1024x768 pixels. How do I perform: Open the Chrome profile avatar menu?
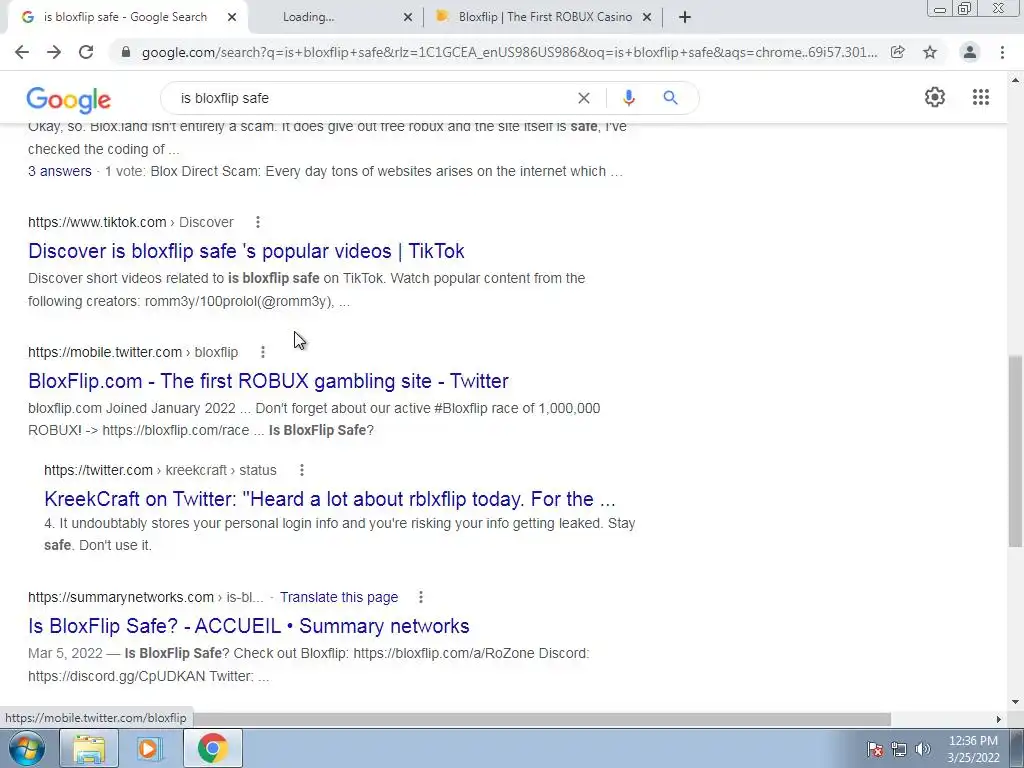pyautogui.click(x=970, y=52)
